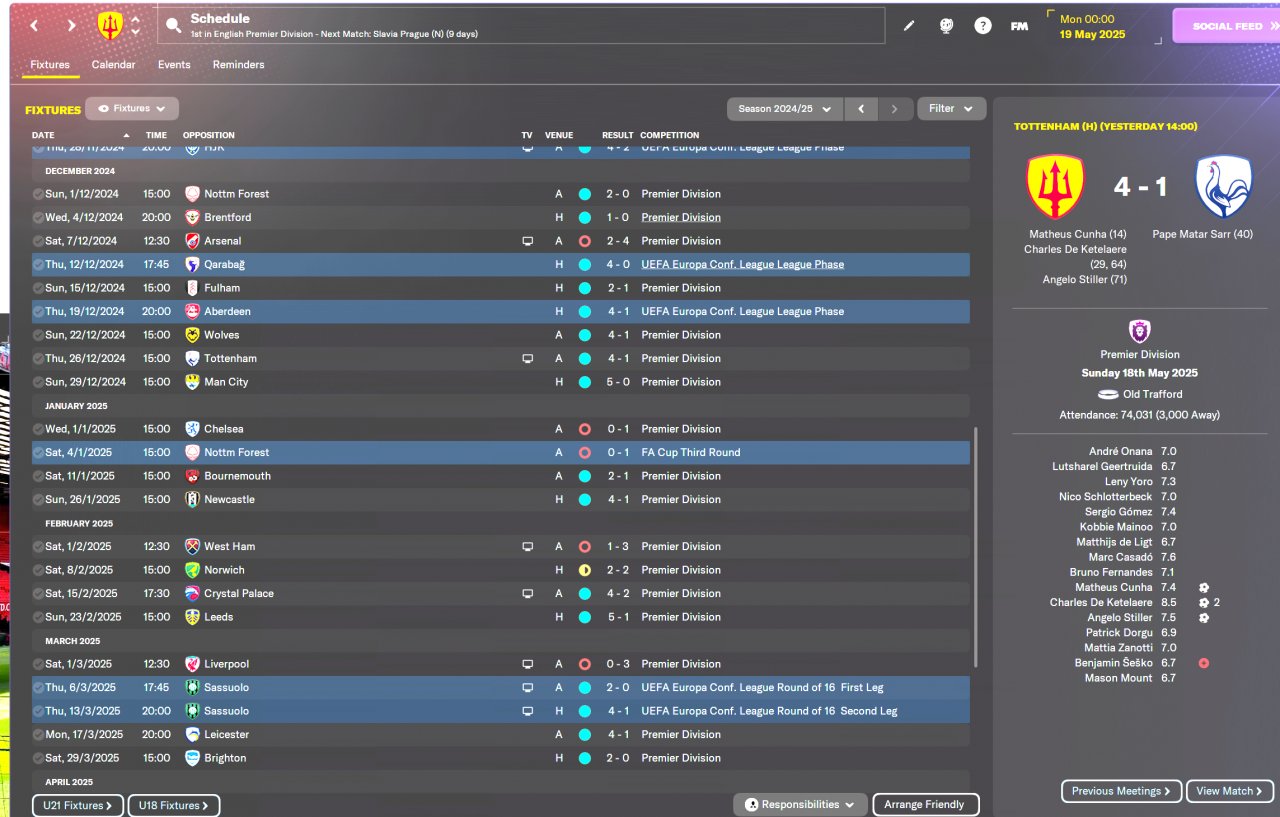Image resolution: width=1280 pixels, height=817 pixels.
Task: Click the Aberdeen club badge
Action: pos(192,312)
